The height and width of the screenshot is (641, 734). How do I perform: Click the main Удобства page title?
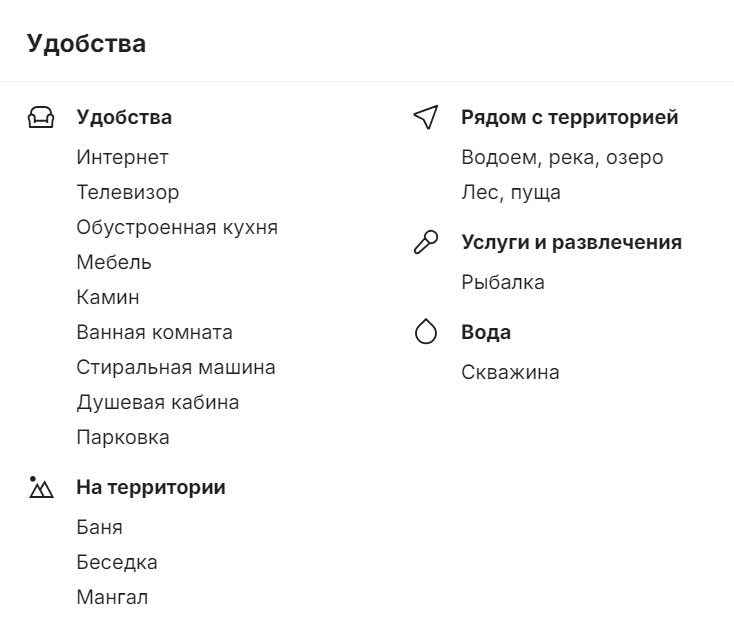click(86, 44)
